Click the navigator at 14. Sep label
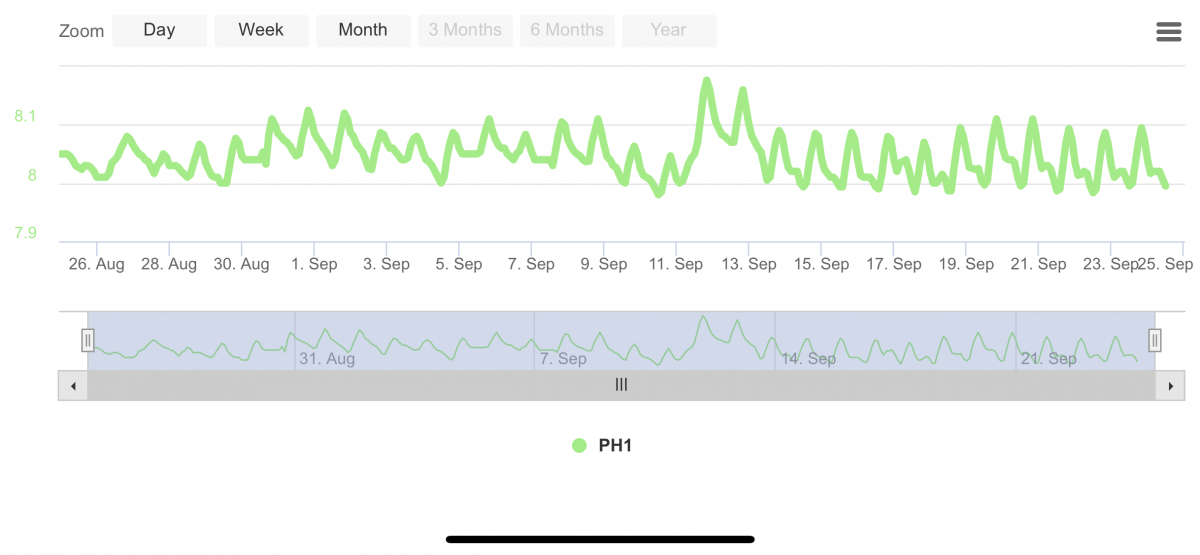The height and width of the screenshot is (555, 1200). [808, 358]
